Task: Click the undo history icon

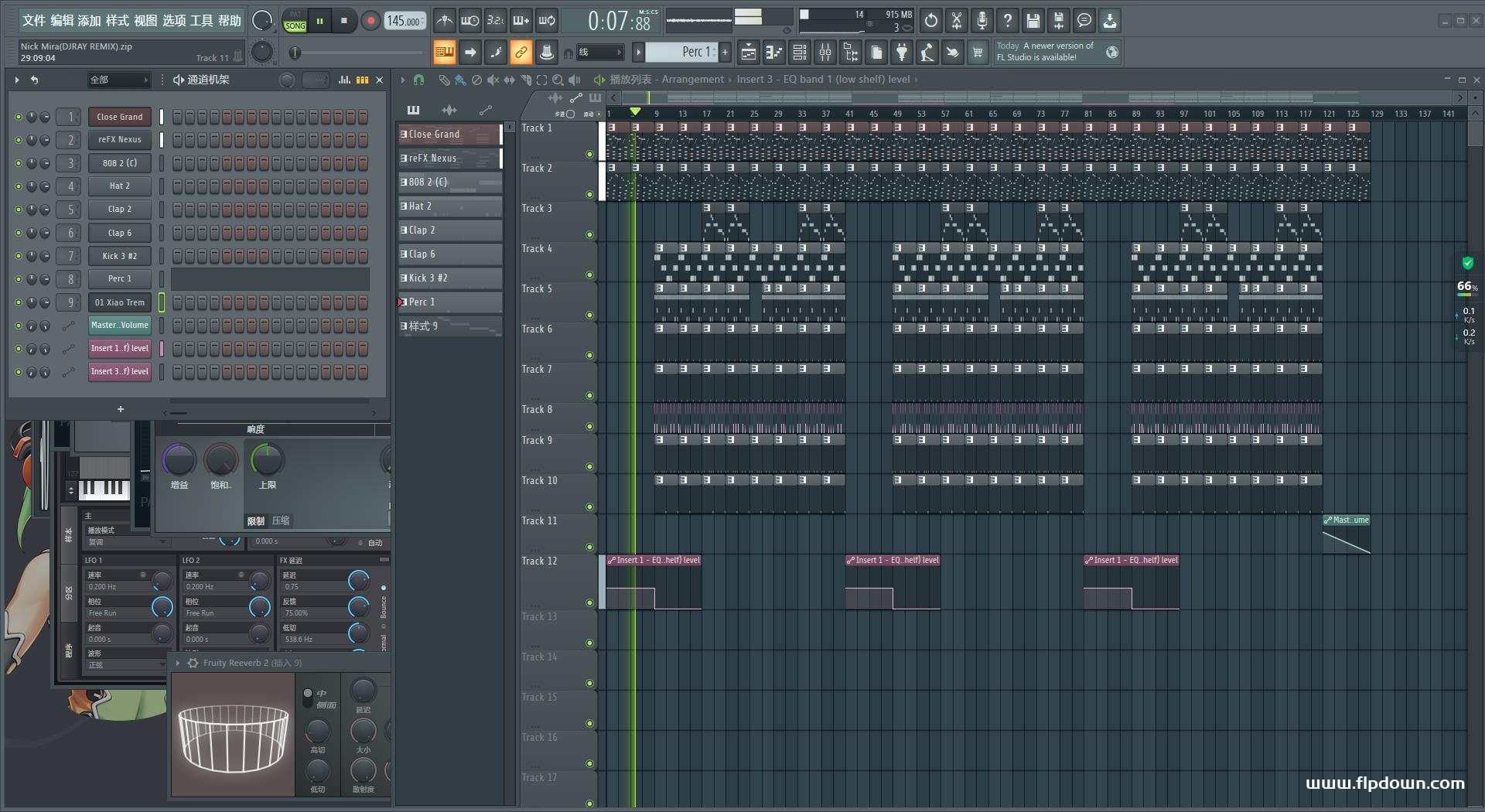Action: [931, 21]
